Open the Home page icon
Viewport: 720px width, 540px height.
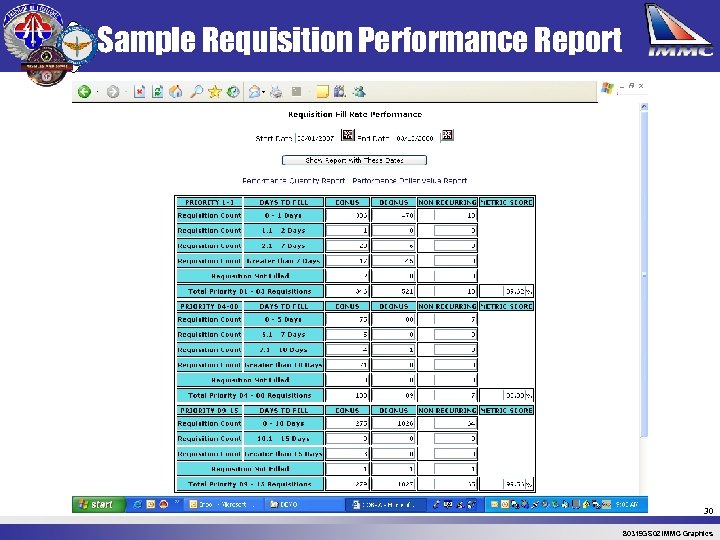pyautogui.click(x=176, y=92)
